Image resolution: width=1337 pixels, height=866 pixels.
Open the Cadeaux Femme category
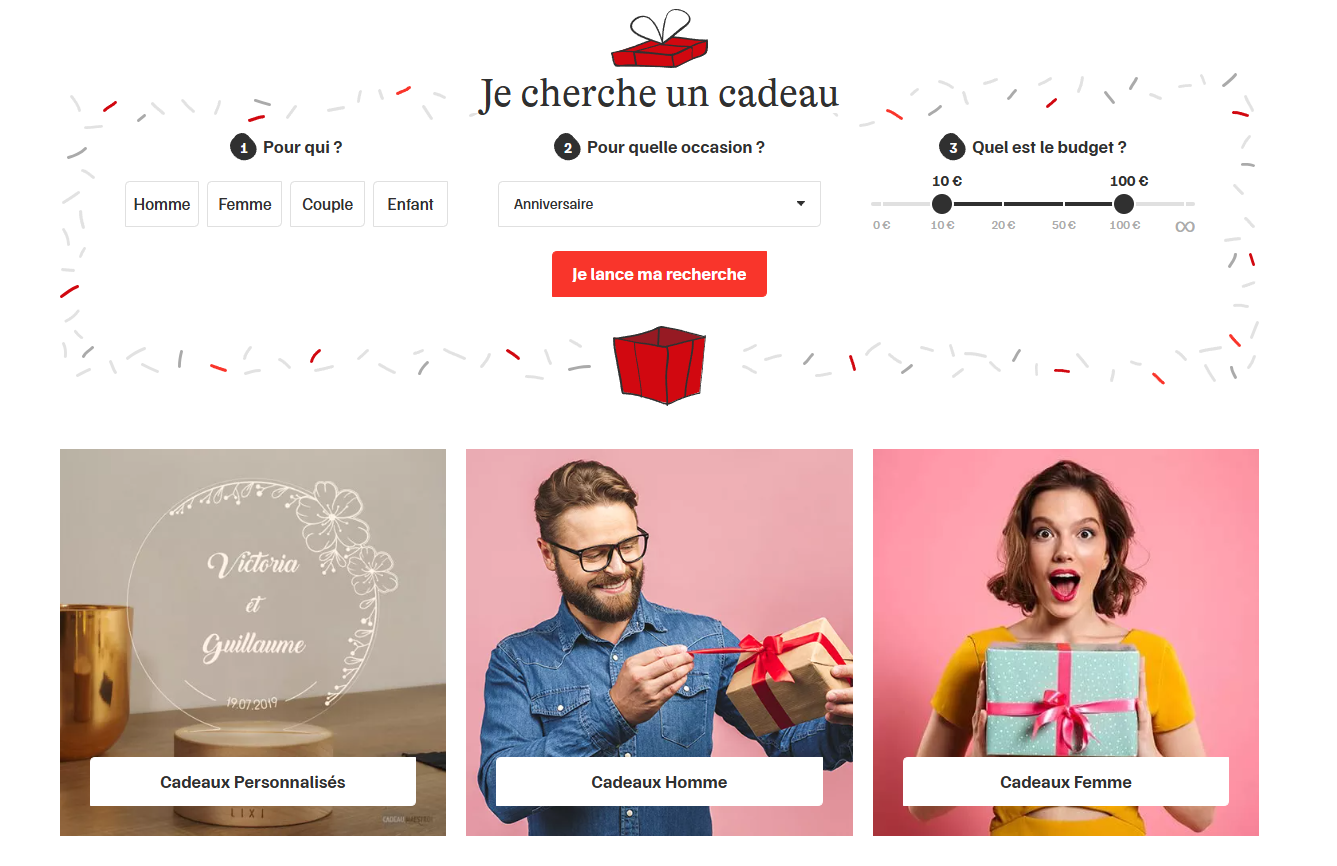(1066, 782)
